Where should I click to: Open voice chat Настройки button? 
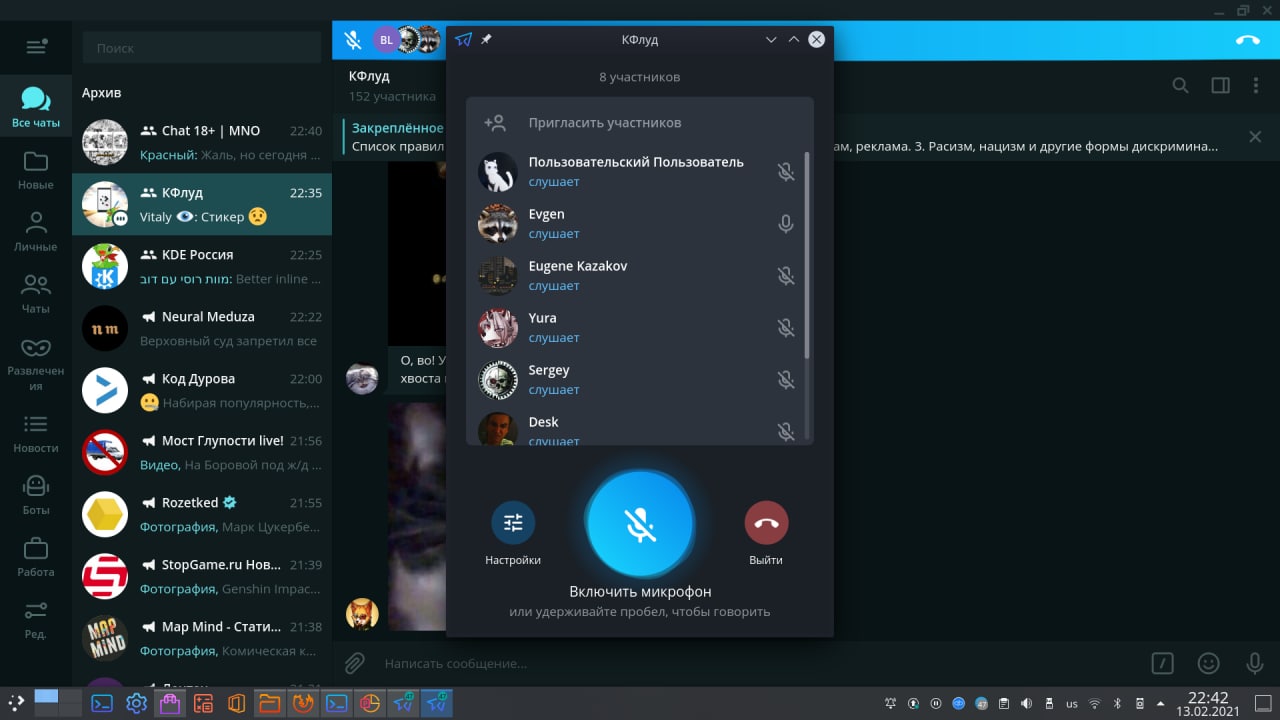513,523
